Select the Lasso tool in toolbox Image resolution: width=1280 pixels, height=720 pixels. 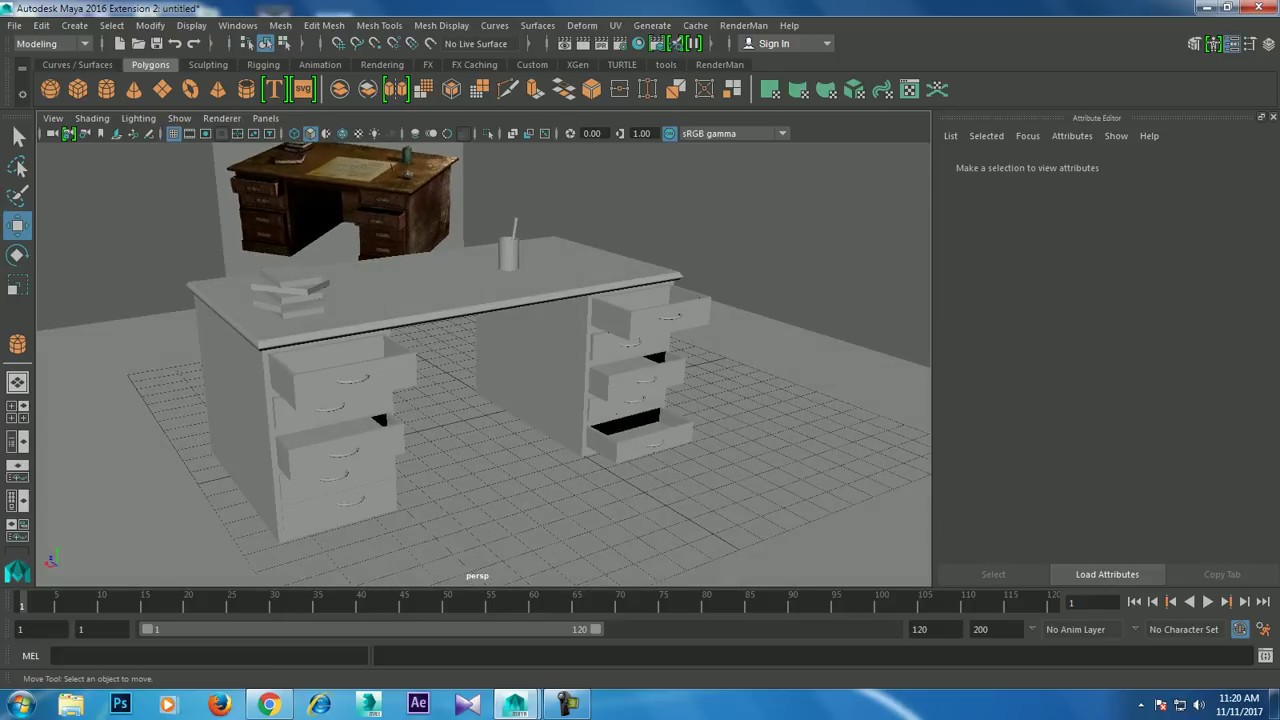point(18,166)
